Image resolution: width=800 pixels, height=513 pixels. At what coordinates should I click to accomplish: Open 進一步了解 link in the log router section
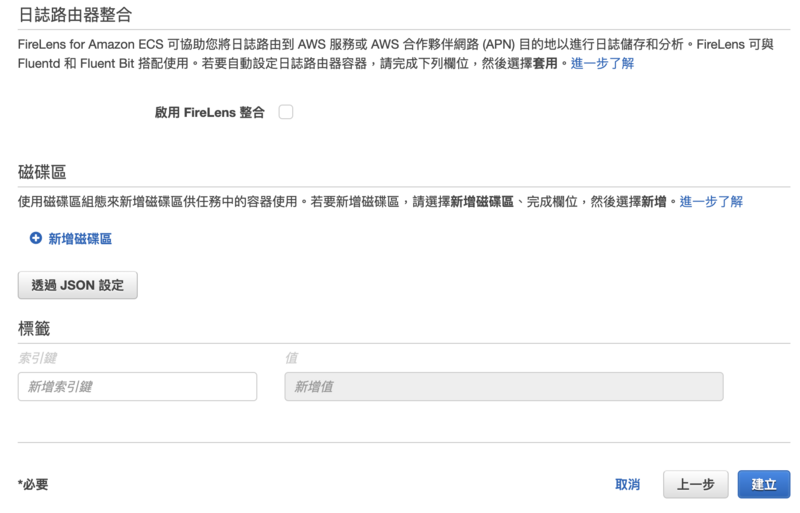[x=602, y=64]
